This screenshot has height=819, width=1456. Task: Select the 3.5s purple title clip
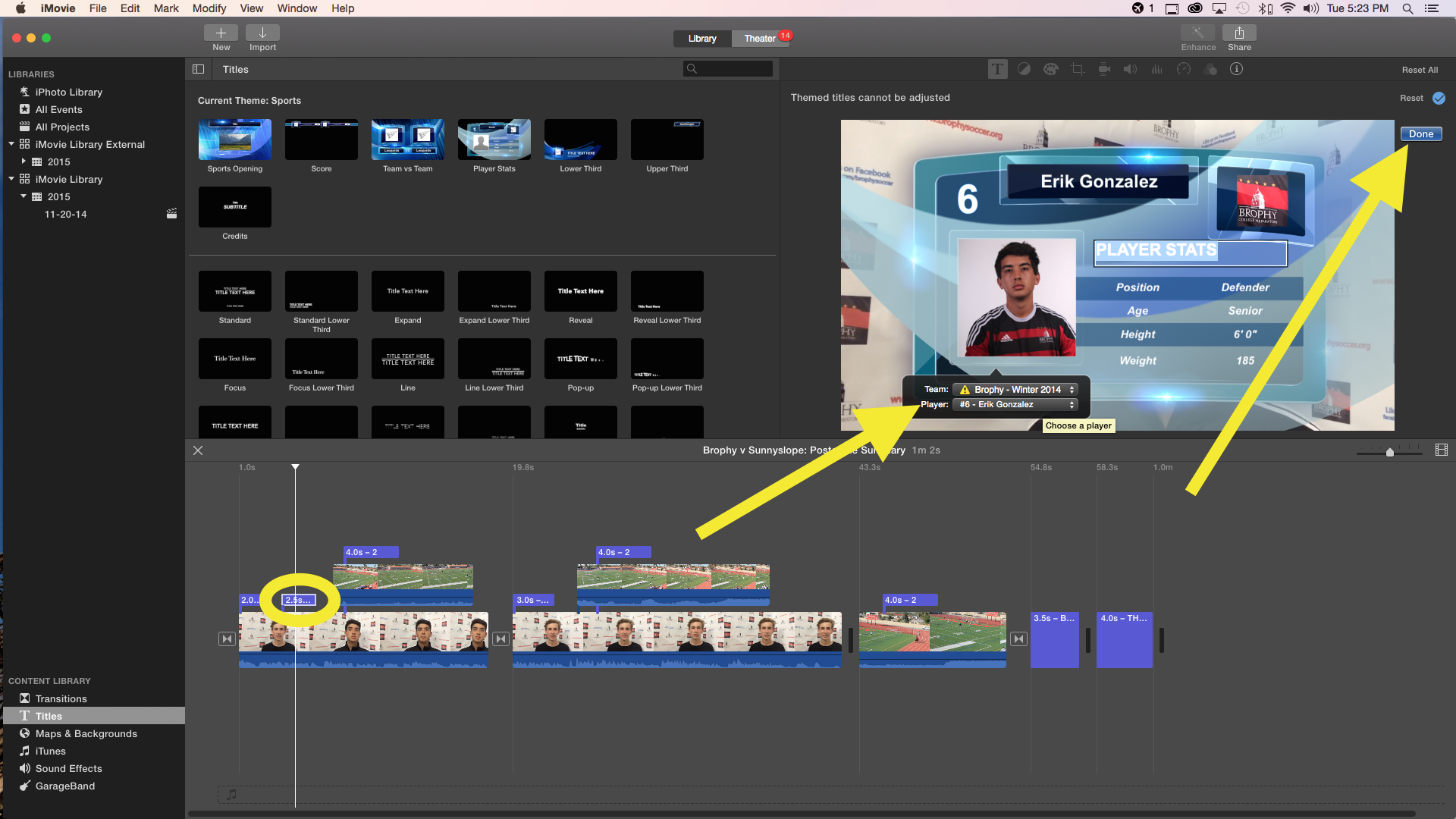click(x=1054, y=640)
